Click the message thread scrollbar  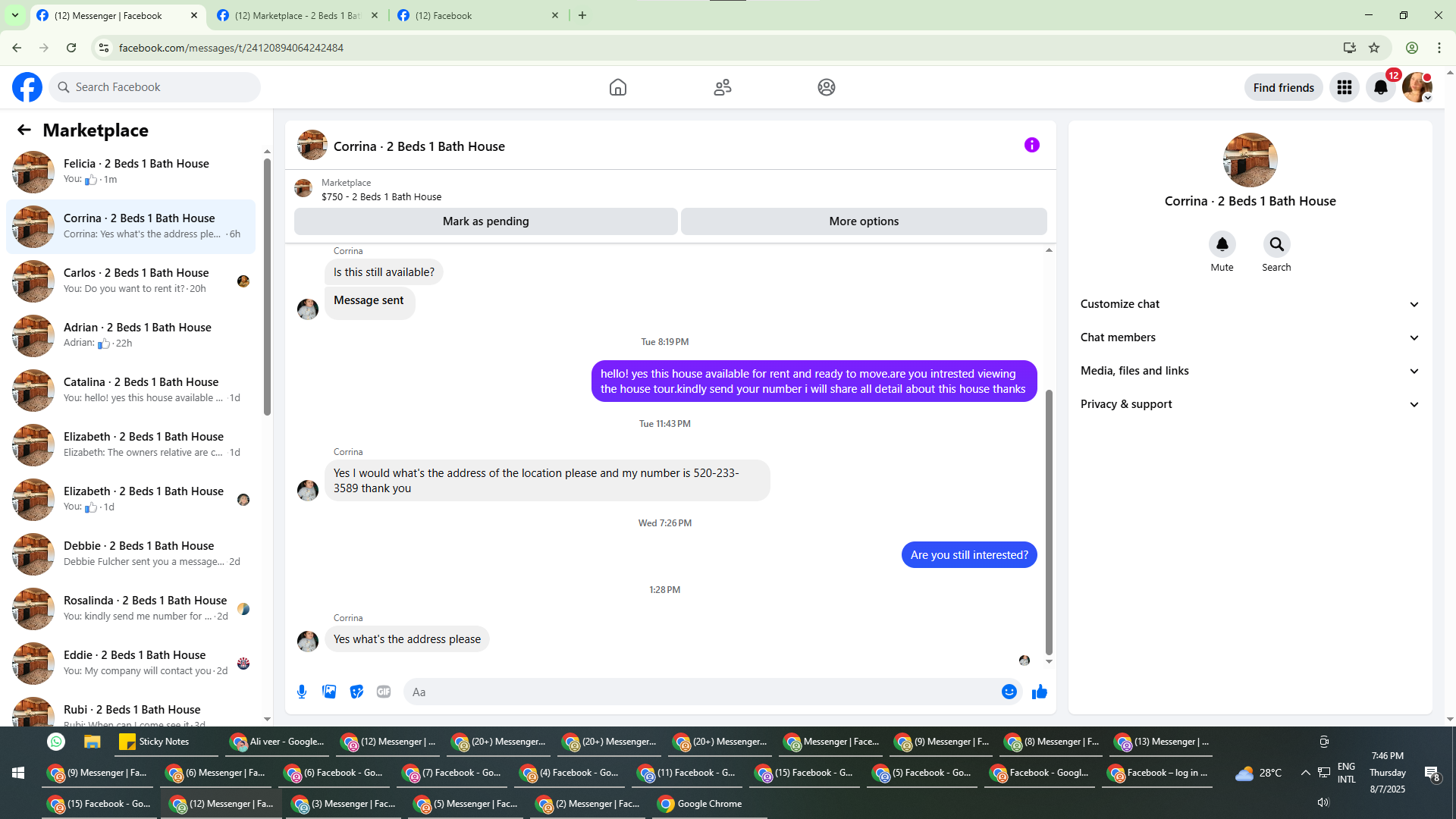pyautogui.click(x=1049, y=522)
